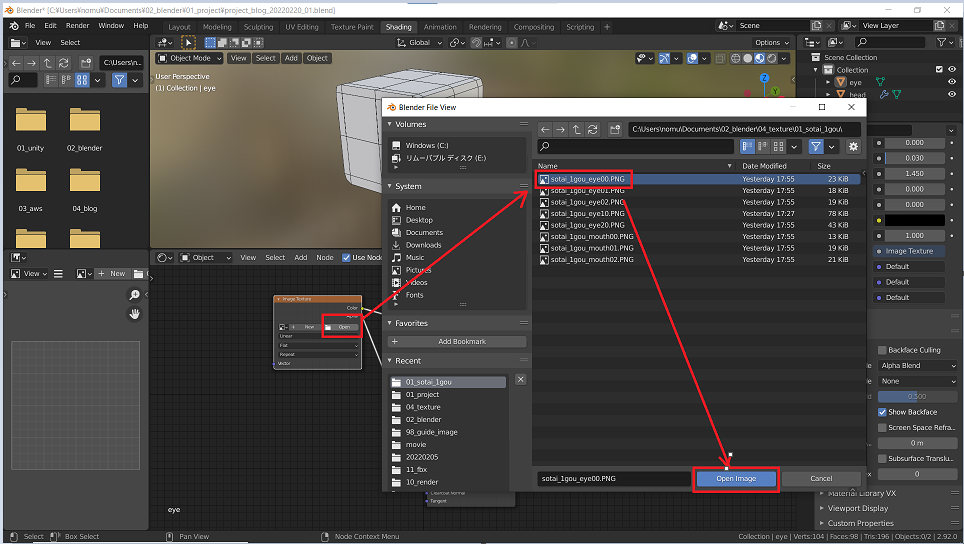Select file sotai_1gou_eye20.PNG

coord(698,225)
